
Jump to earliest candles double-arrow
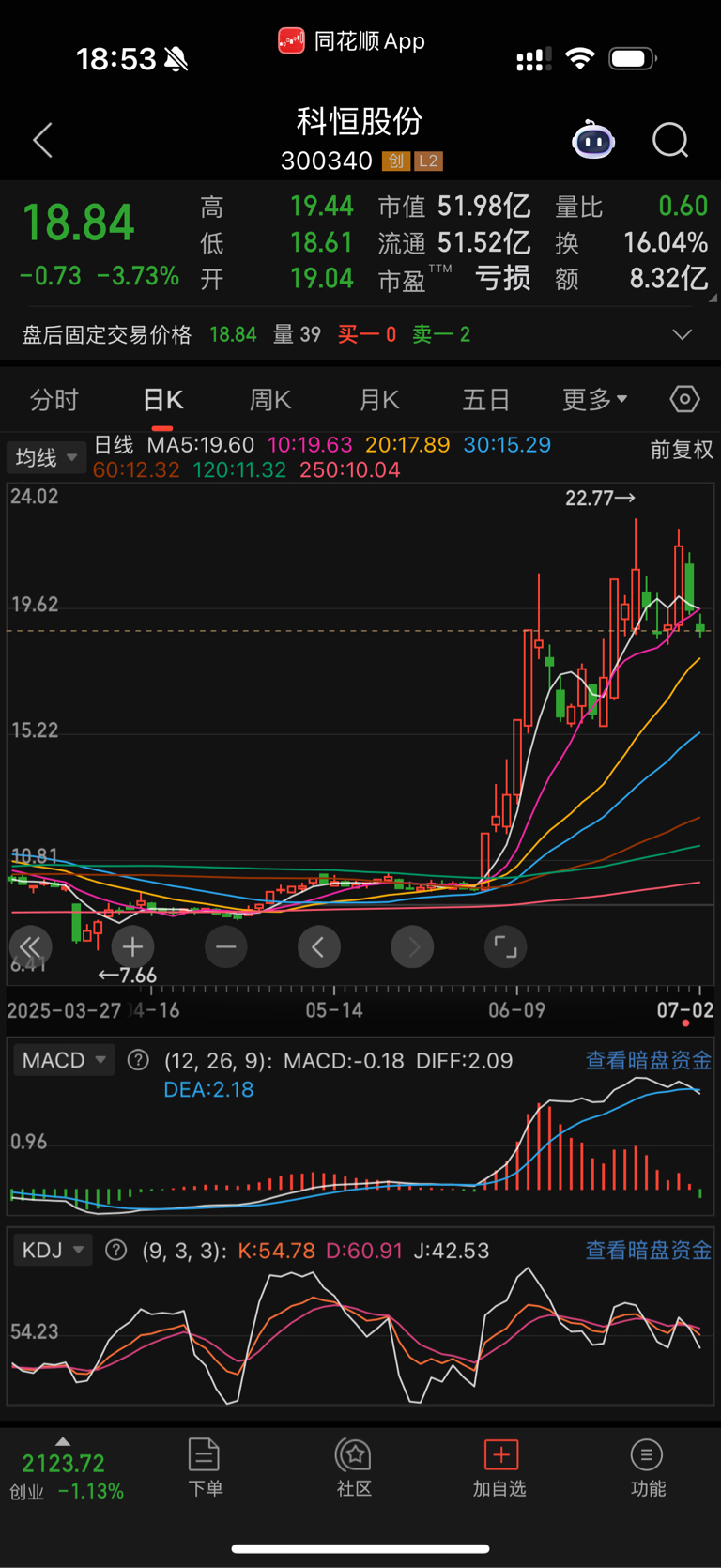31,946
